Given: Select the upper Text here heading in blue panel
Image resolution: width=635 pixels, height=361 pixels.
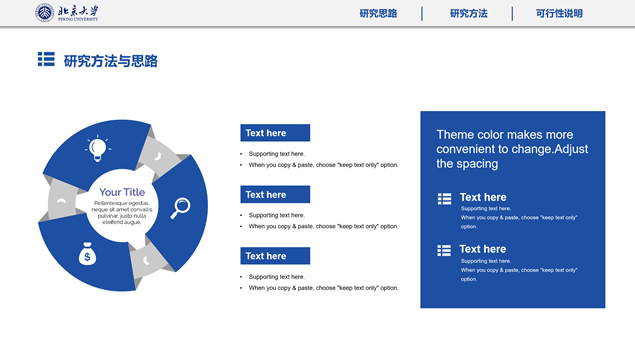Looking at the screenshot, I should tap(483, 197).
